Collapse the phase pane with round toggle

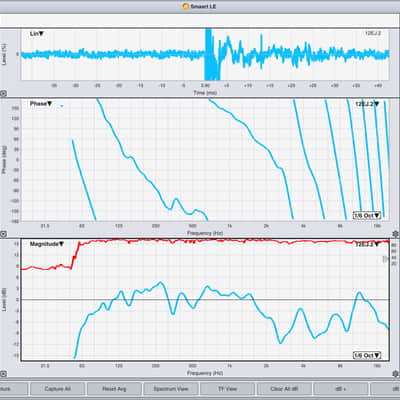point(3,234)
